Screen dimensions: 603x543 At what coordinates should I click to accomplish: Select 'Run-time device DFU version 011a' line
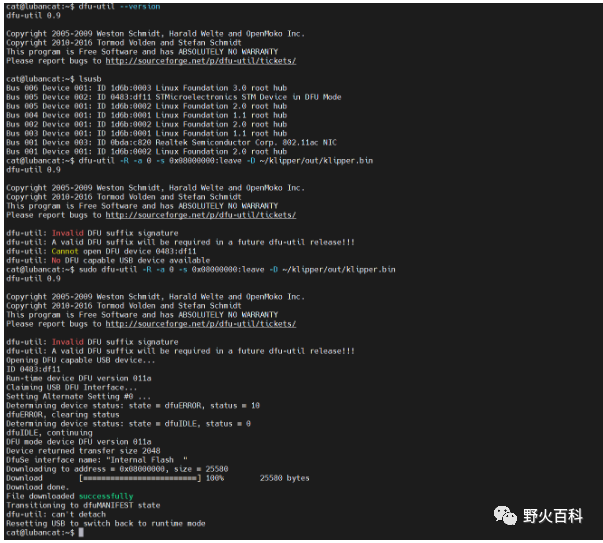point(78,378)
